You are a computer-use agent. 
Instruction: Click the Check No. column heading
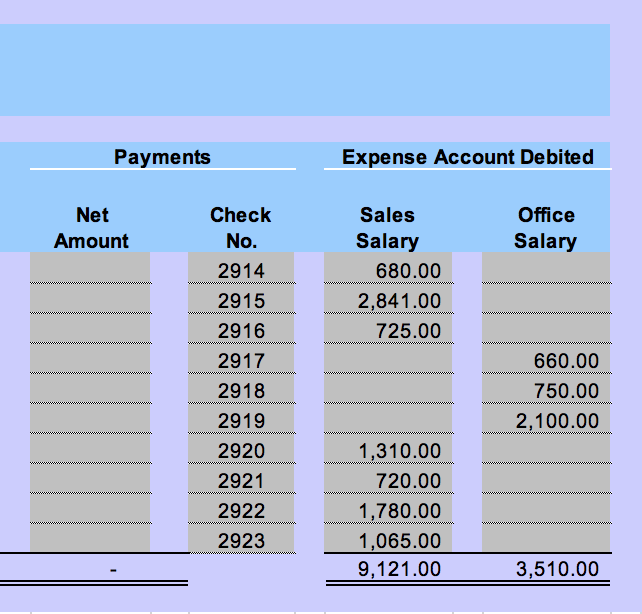pos(241,228)
